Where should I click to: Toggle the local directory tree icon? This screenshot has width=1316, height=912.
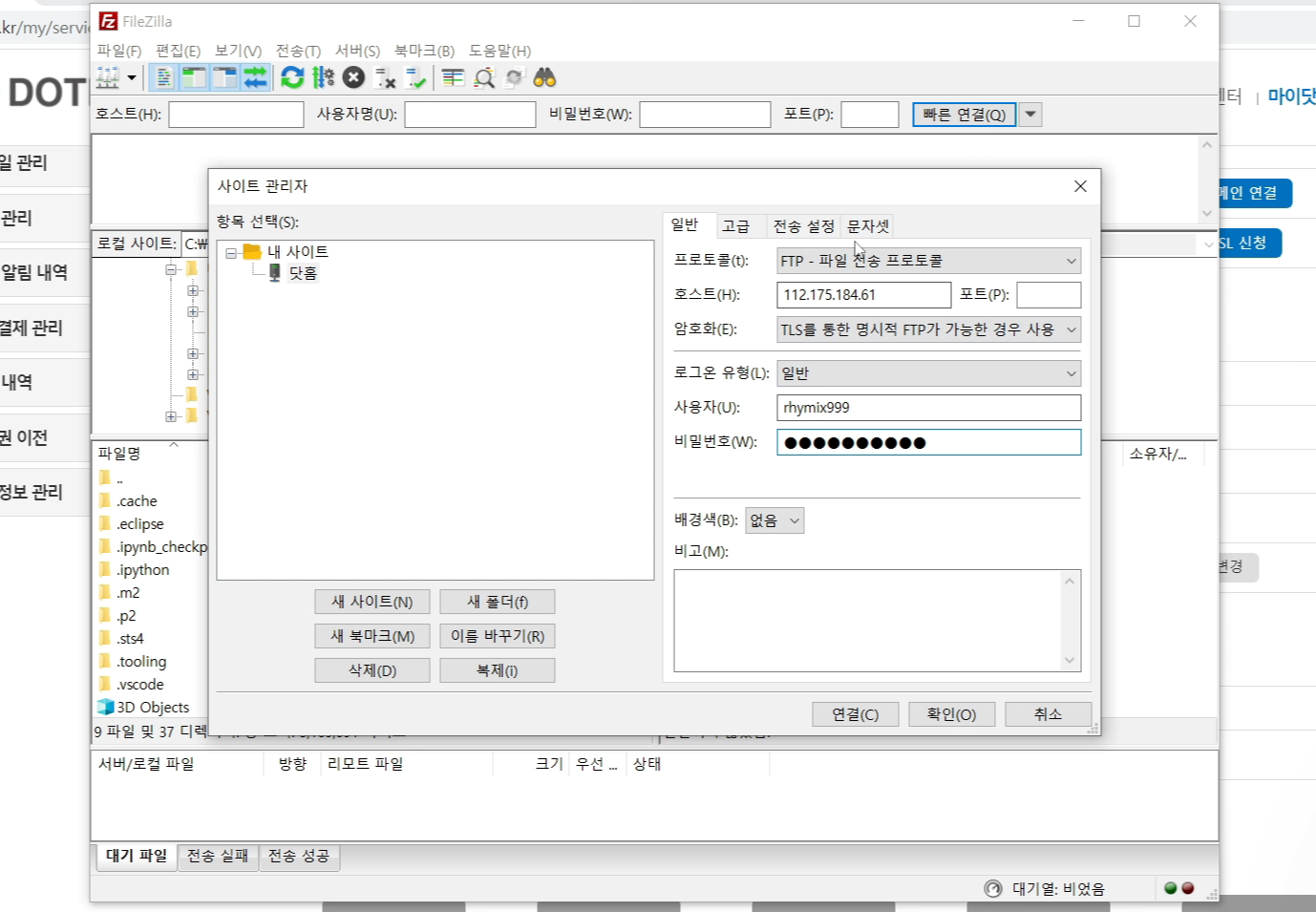pos(194,78)
